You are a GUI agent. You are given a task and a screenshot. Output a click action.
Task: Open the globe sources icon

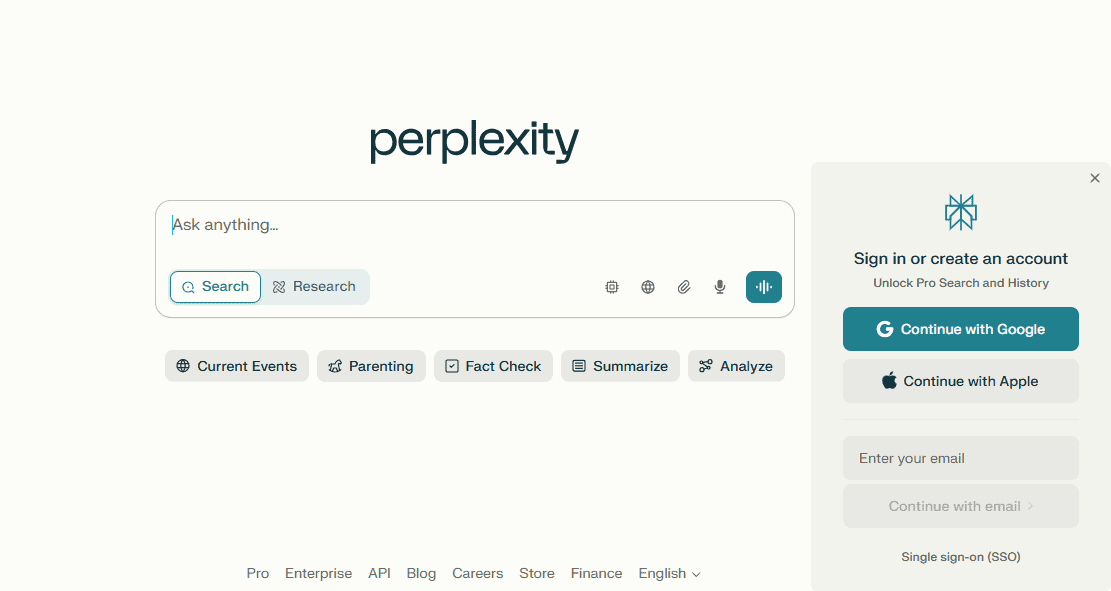click(x=648, y=287)
